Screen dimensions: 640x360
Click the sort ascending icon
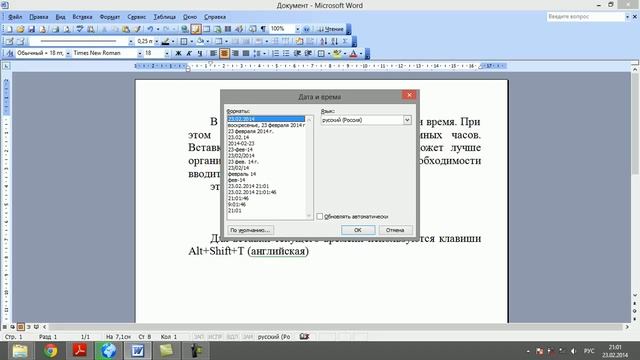tap(324, 41)
